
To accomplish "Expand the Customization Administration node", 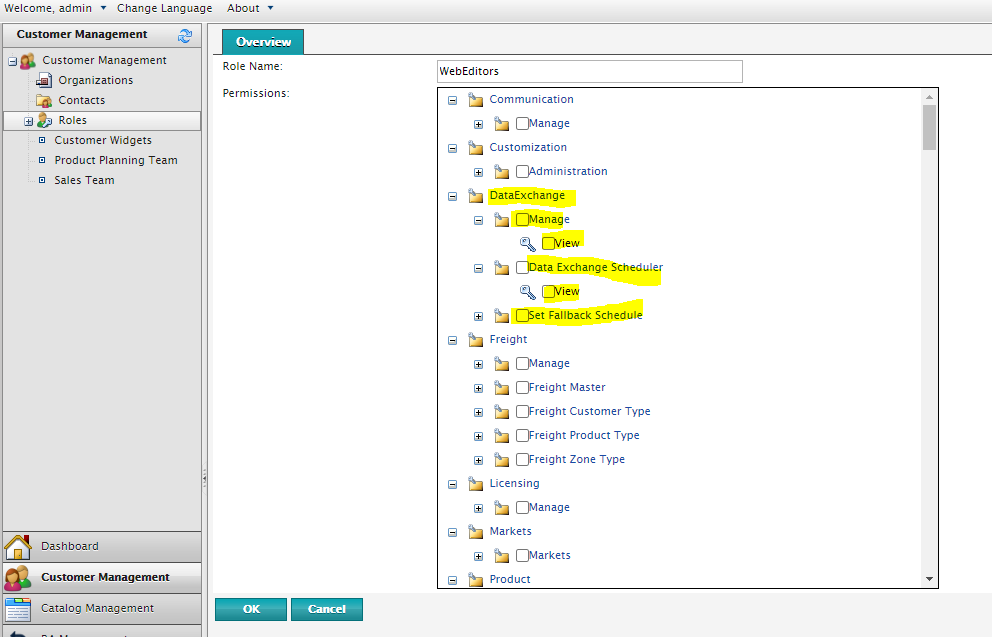I will (x=478, y=172).
